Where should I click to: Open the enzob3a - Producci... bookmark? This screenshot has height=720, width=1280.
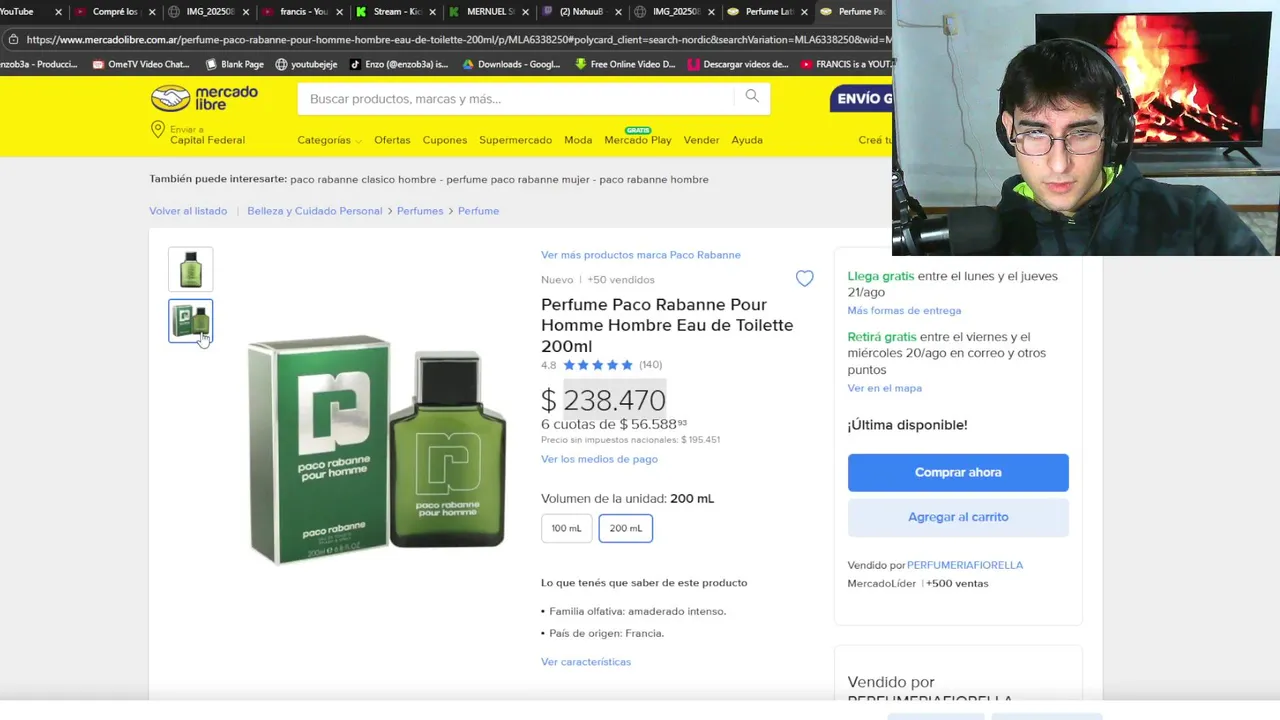[x=39, y=64]
